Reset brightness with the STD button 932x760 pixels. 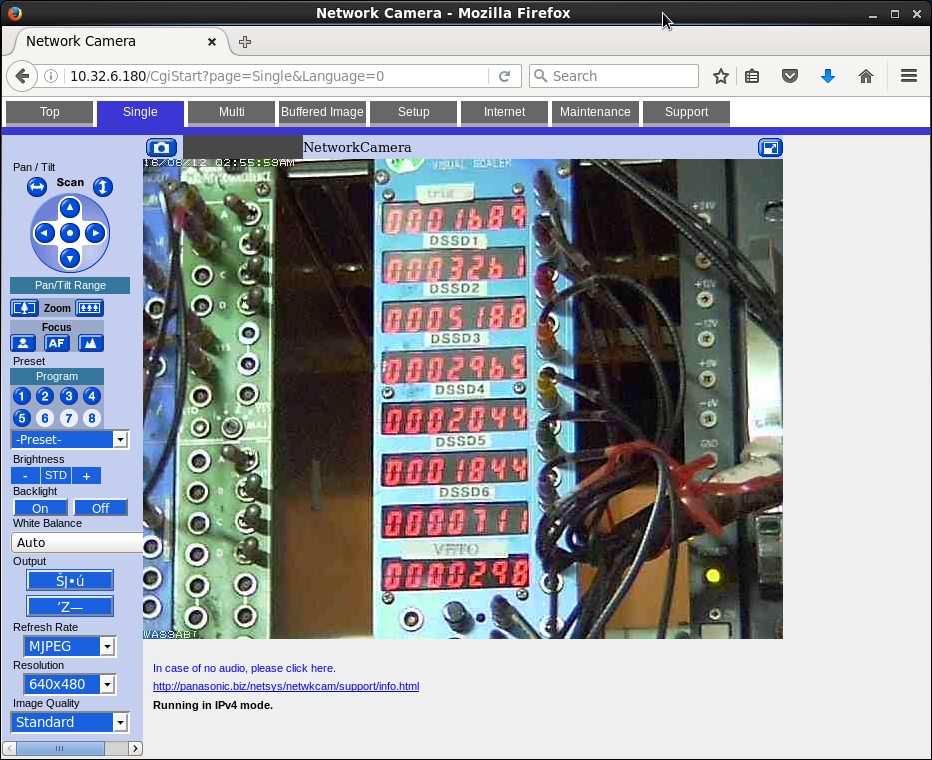(x=56, y=476)
